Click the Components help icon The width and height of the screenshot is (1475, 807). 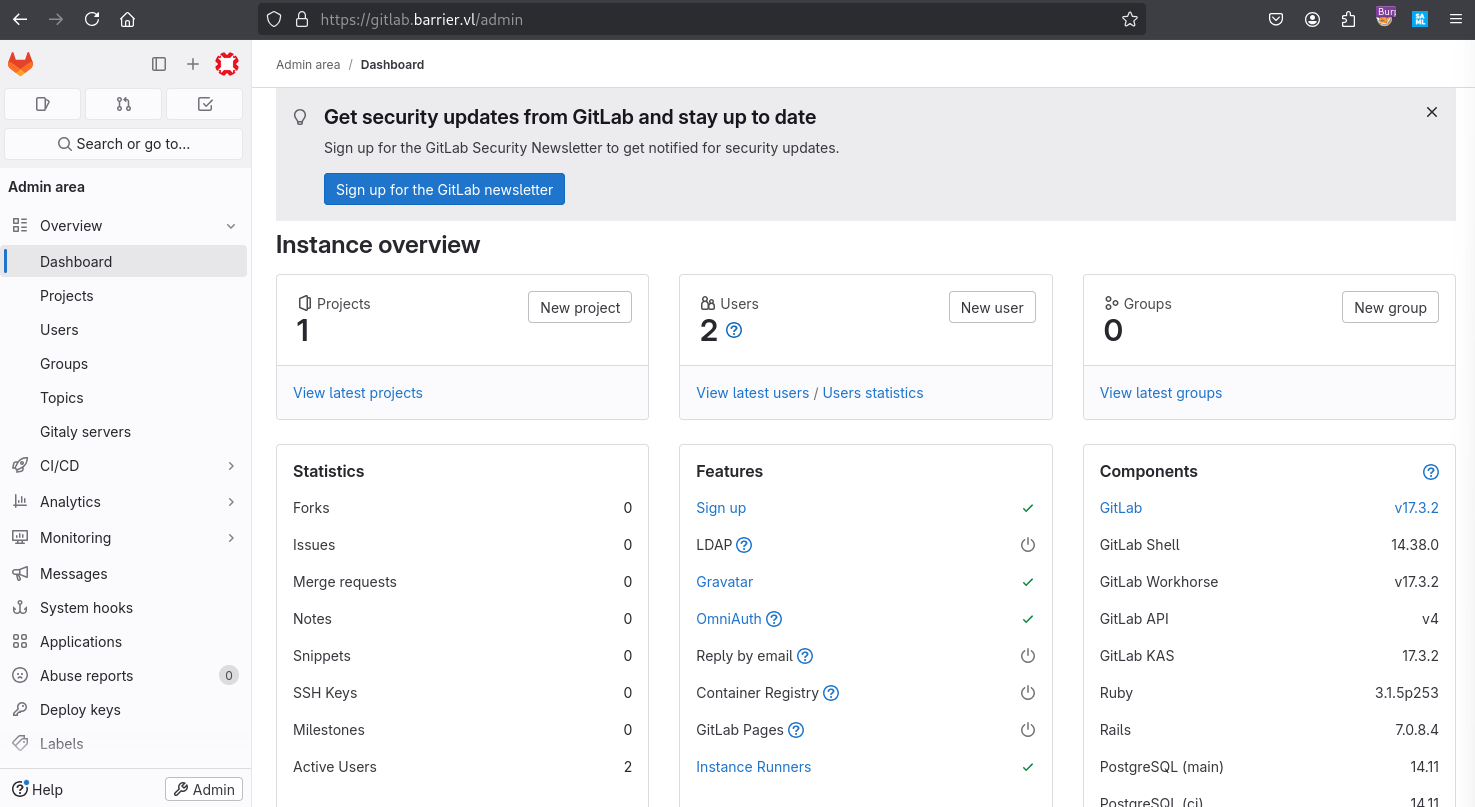coord(1431,472)
